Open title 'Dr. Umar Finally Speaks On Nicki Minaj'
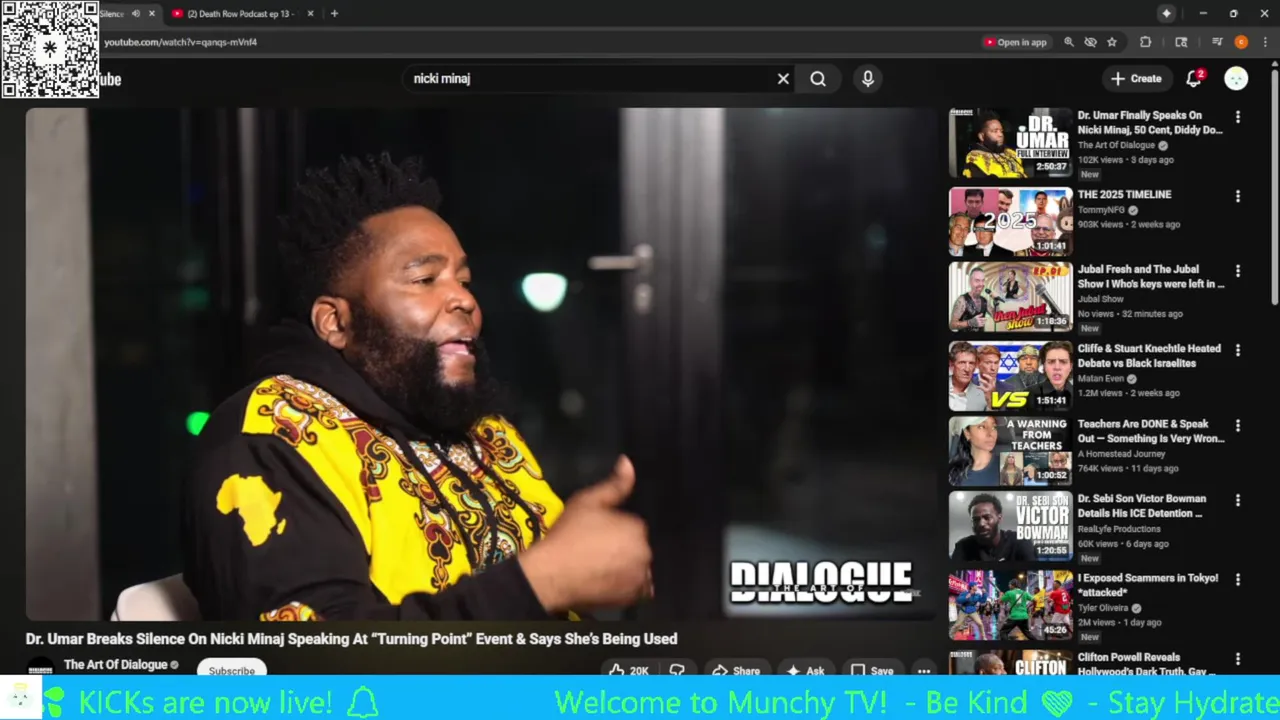The image size is (1280, 720). (x=1150, y=122)
